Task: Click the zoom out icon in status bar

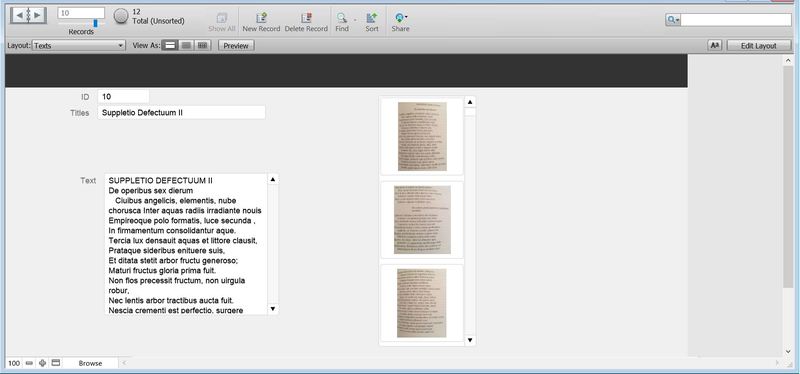Action: coord(29,363)
